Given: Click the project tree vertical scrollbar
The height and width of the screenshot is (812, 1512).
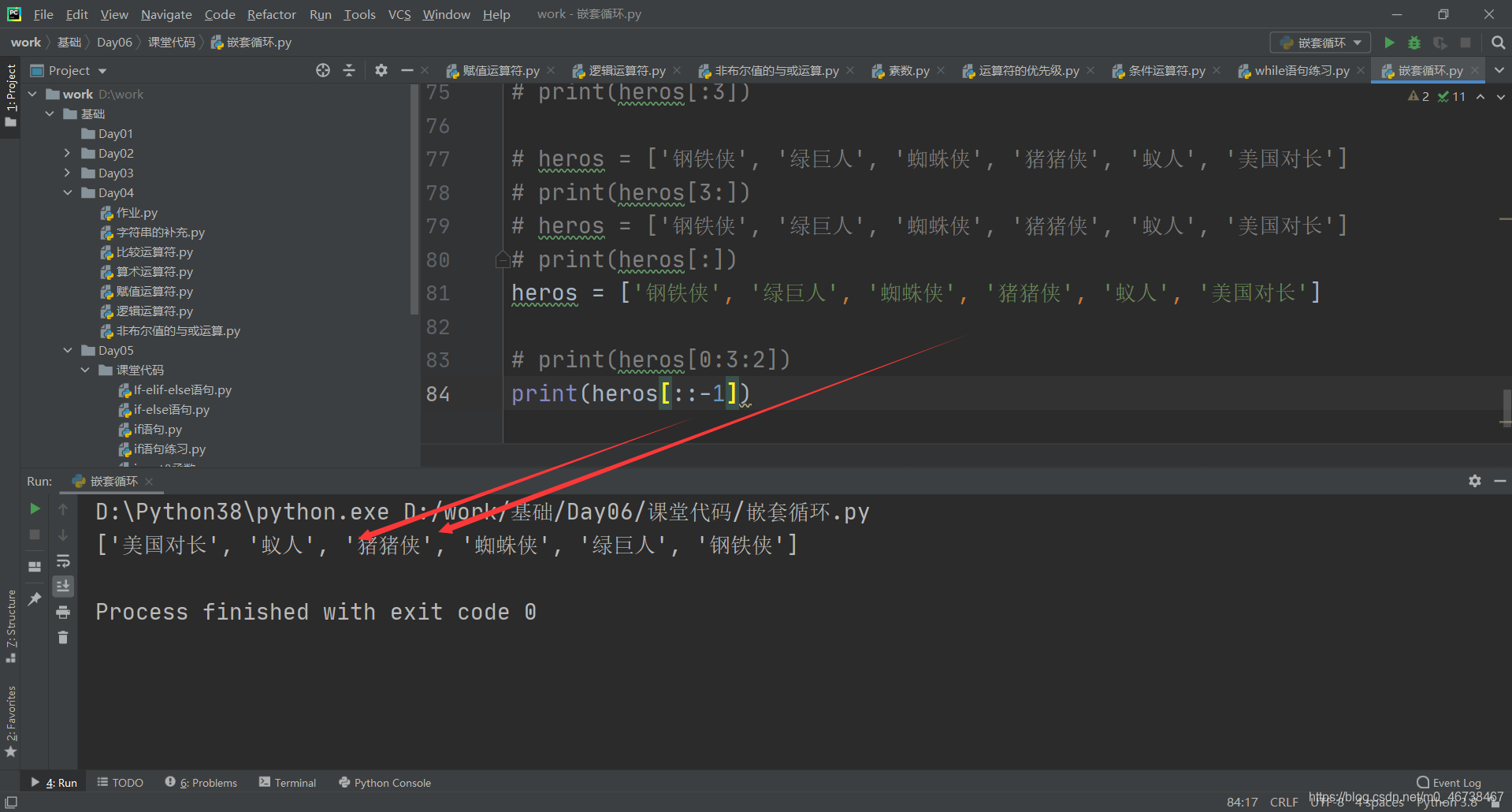Looking at the screenshot, I should click(x=414, y=199).
